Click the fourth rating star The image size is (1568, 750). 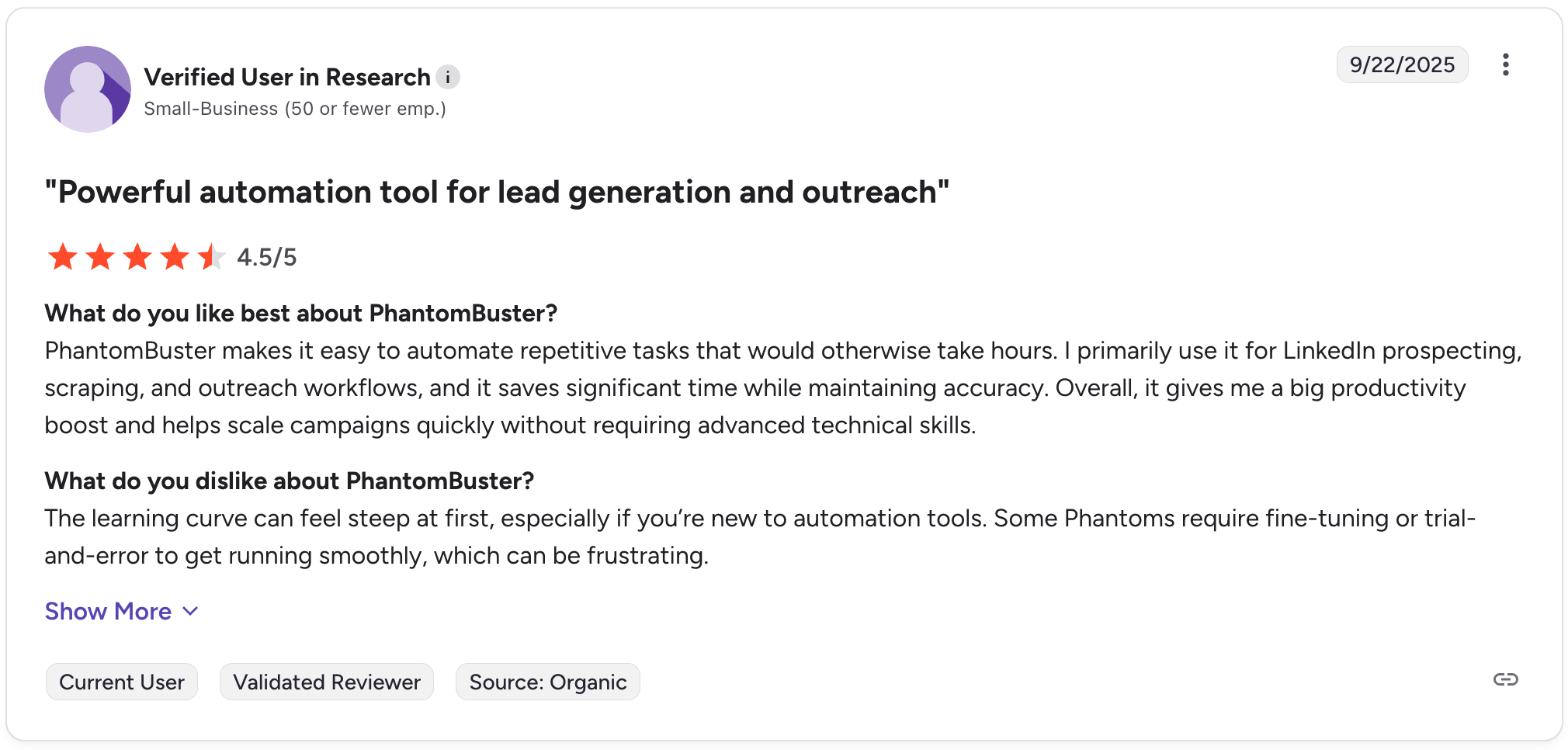pos(175,257)
